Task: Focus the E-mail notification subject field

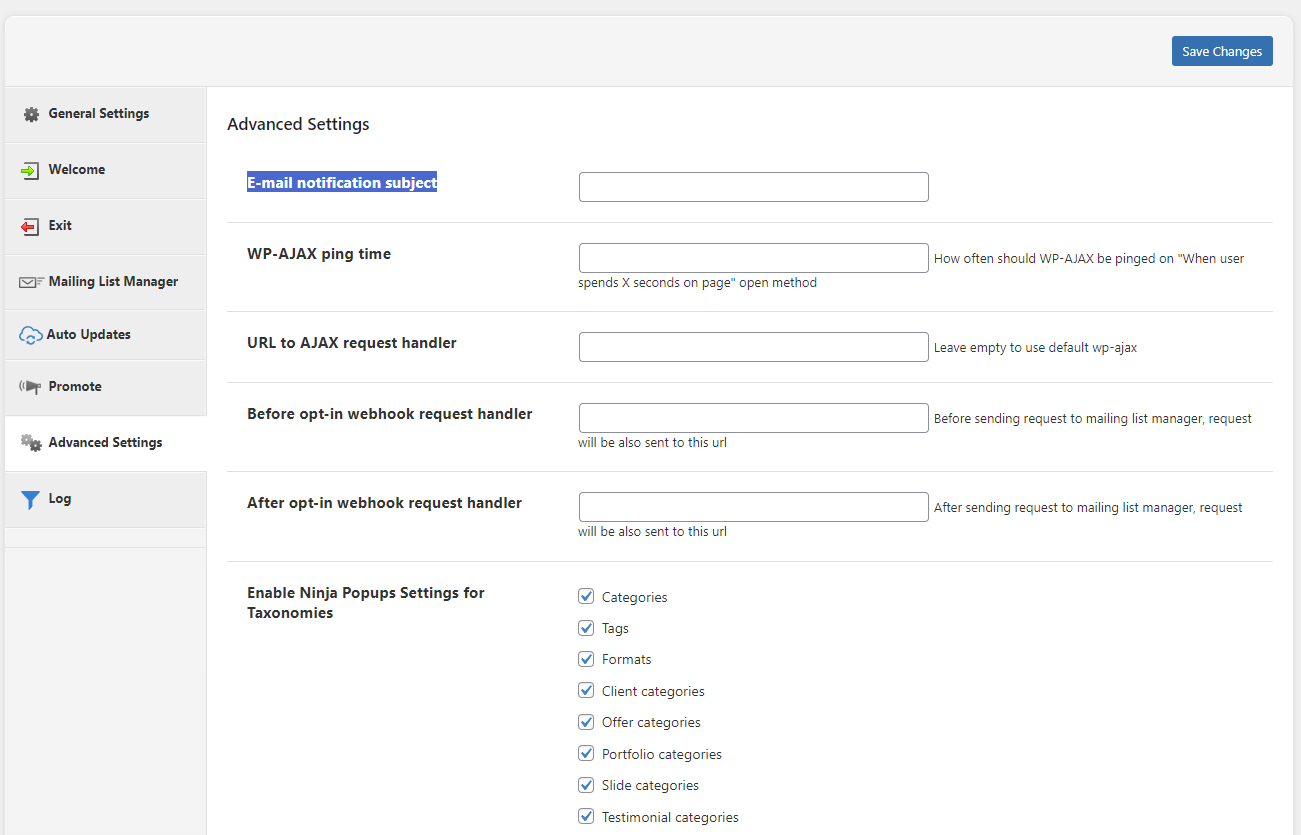Action: pyautogui.click(x=753, y=187)
